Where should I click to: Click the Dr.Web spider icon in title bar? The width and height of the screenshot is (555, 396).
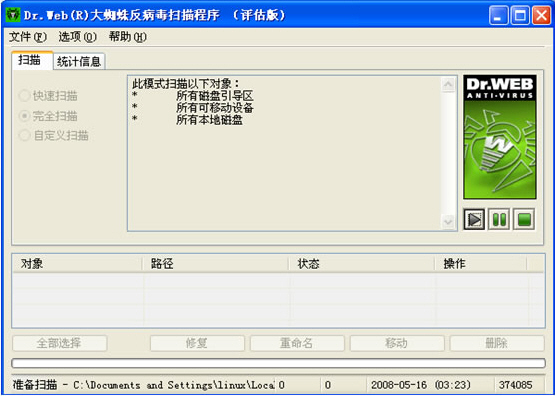pyautogui.click(x=13, y=15)
